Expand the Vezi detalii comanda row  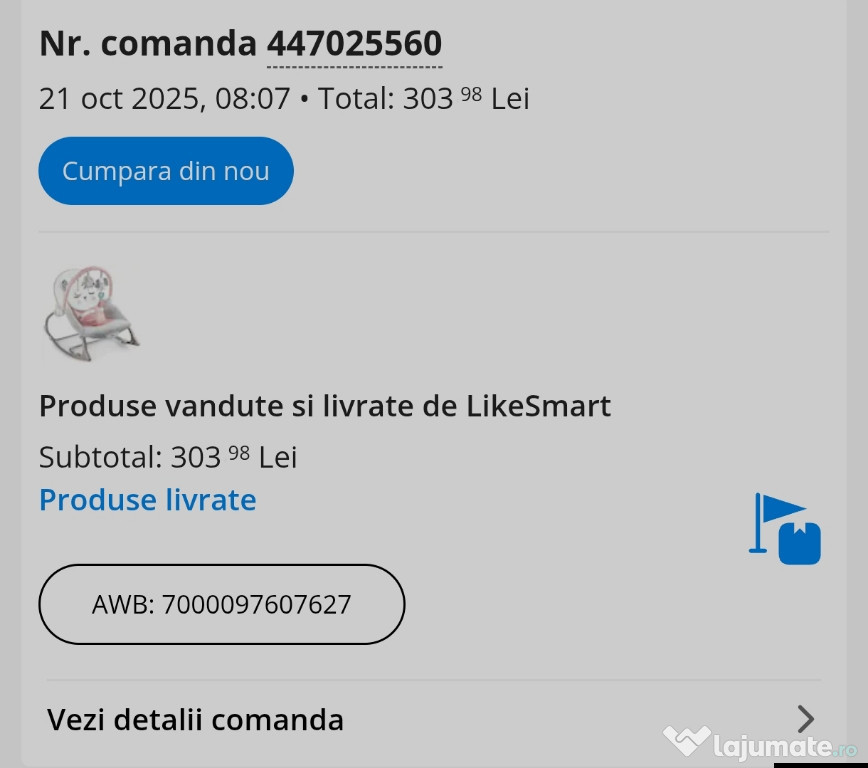(433, 719)
